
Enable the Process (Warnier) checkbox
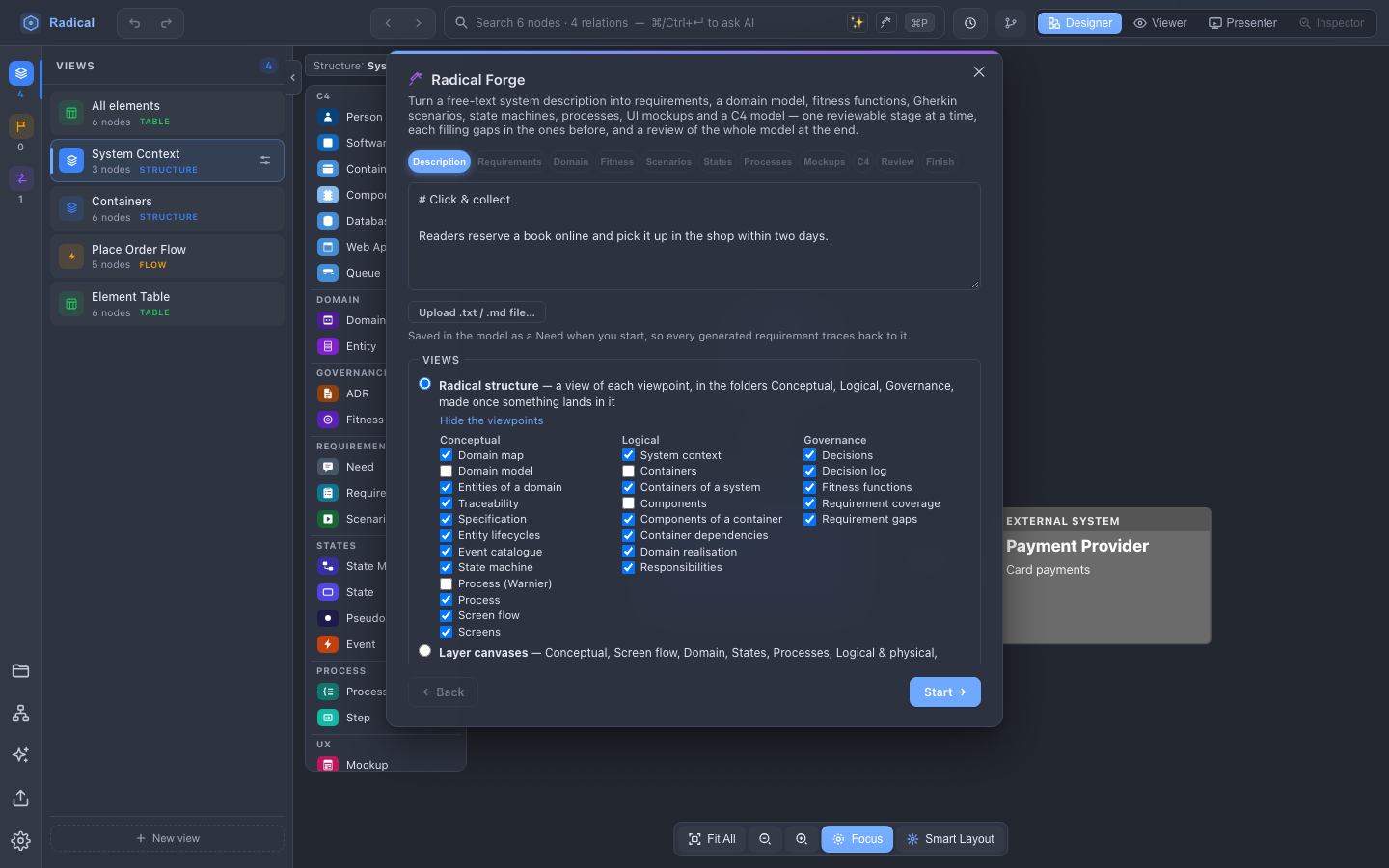(446, 583)
